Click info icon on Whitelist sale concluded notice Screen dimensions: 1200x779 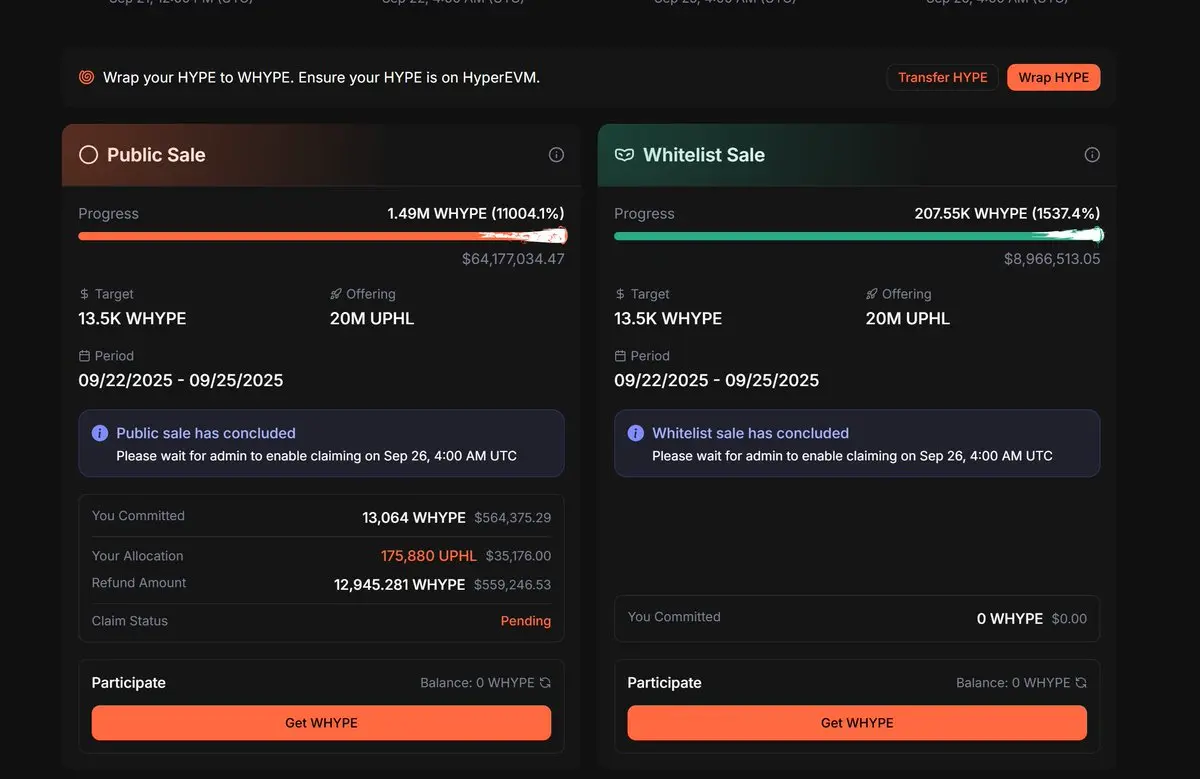click(x=636, y=433)
